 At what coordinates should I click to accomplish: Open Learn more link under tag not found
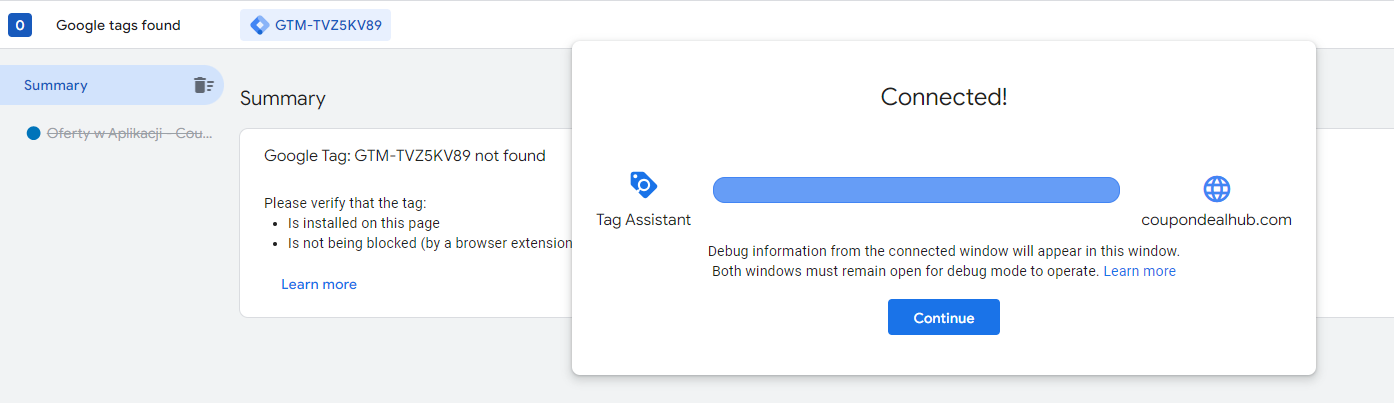pyautogui.click(x=319, y=284)
